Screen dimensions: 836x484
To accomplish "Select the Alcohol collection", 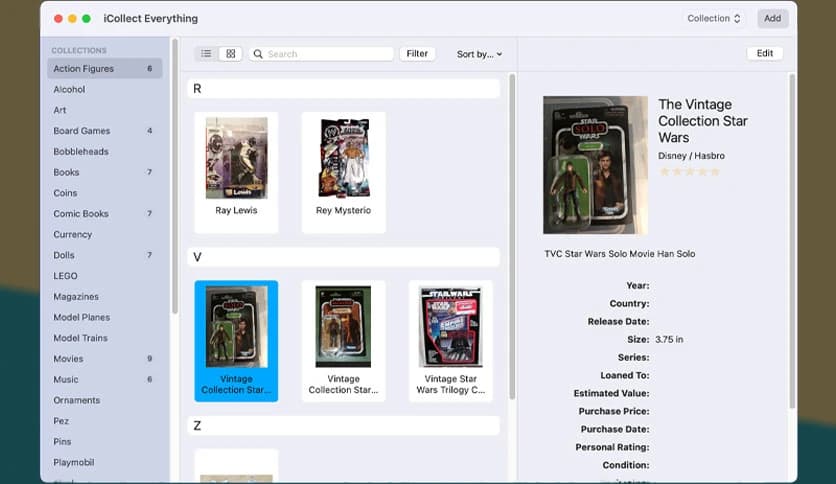I will point(104,89).
